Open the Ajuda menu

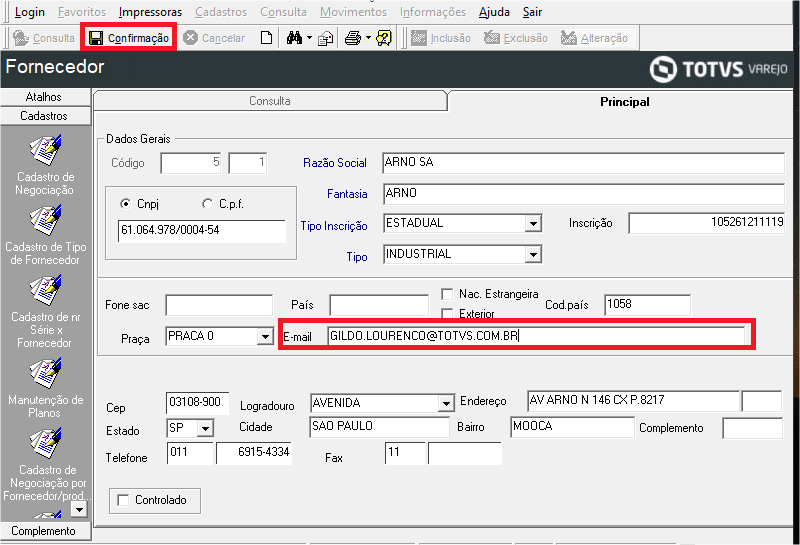tap(494, 12)
